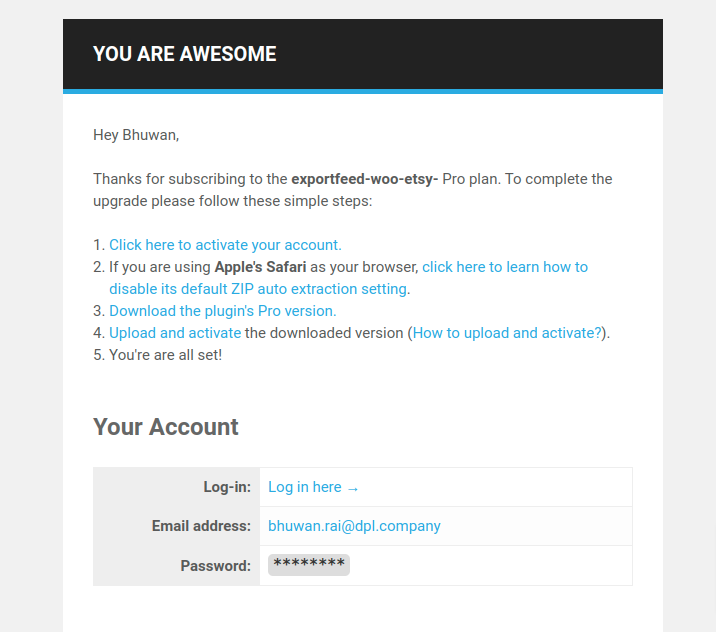
Task: Click the Password: row label
Action: [x=216, y=566]
